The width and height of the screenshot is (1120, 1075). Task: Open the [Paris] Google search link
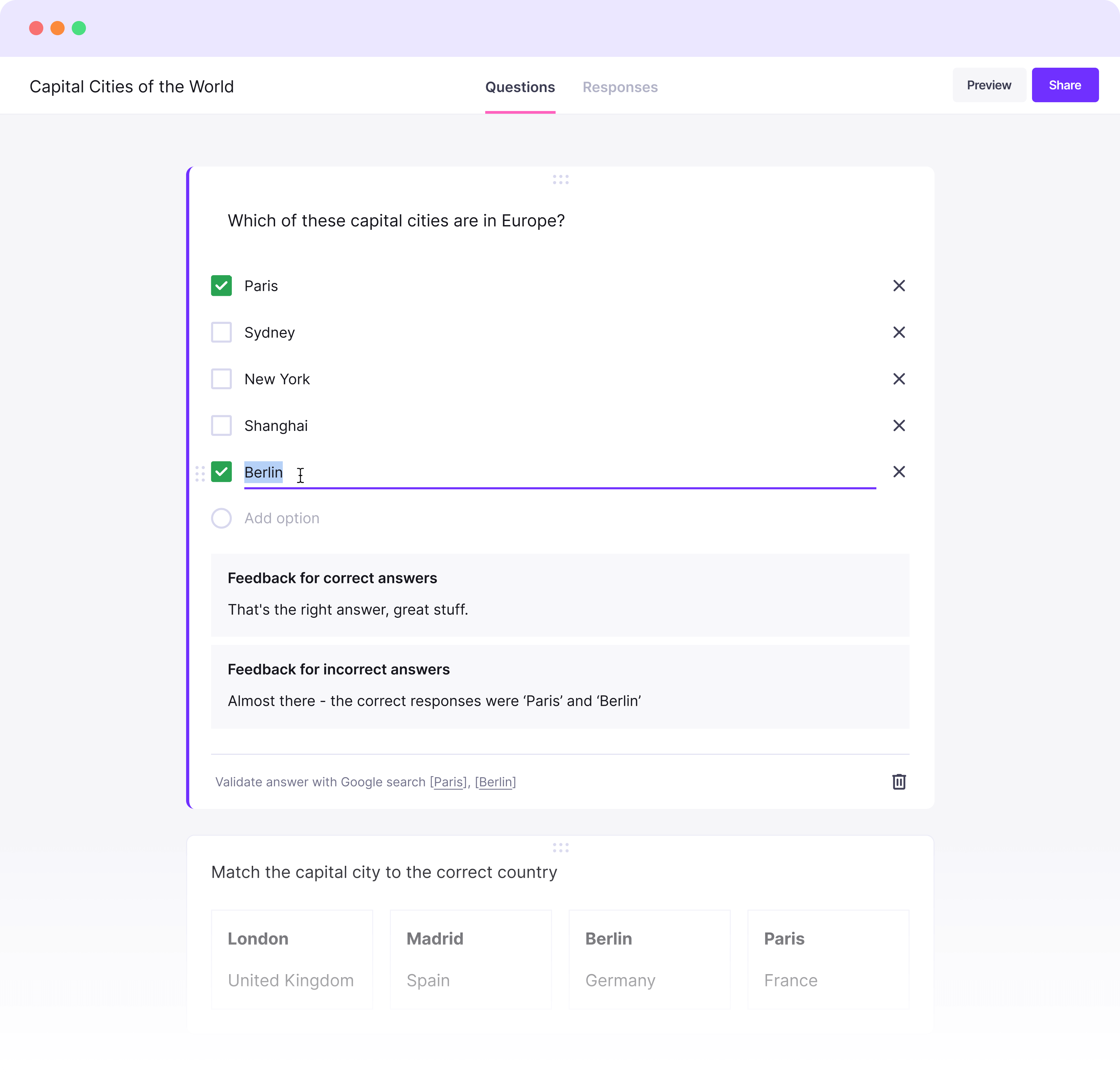click(x=449, y=782)
